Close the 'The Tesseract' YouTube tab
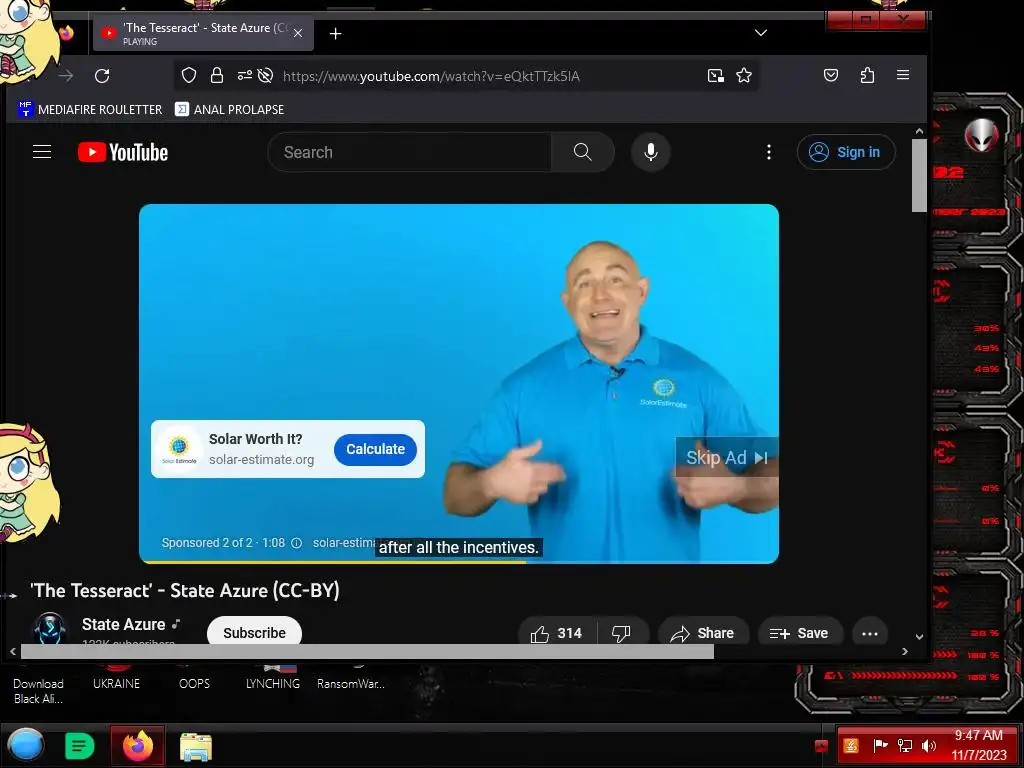Screen dimensions: 1024x768 click(298, 33)
